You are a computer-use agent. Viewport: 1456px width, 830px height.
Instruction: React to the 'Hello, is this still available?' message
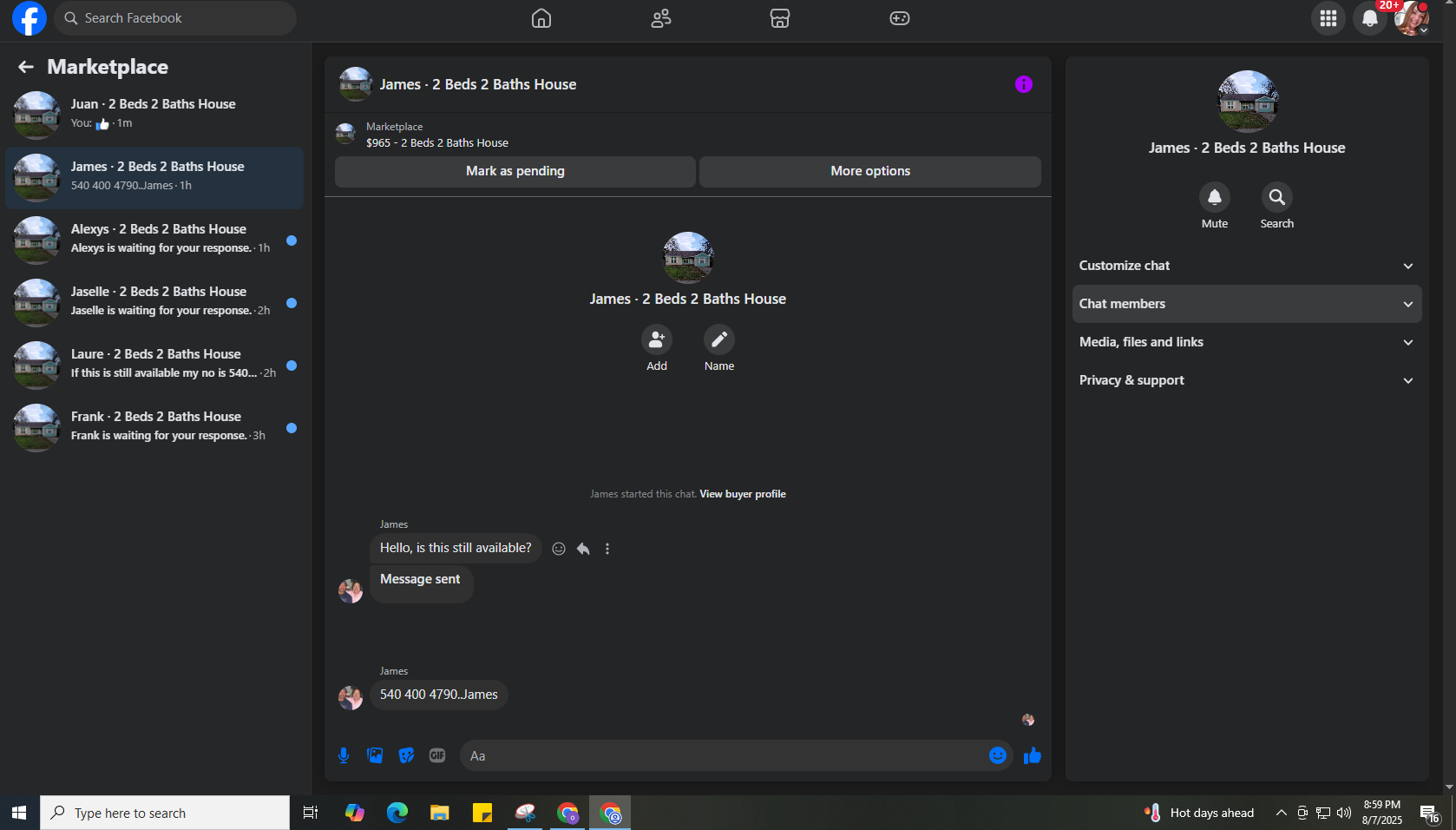(x=559, y=549)
